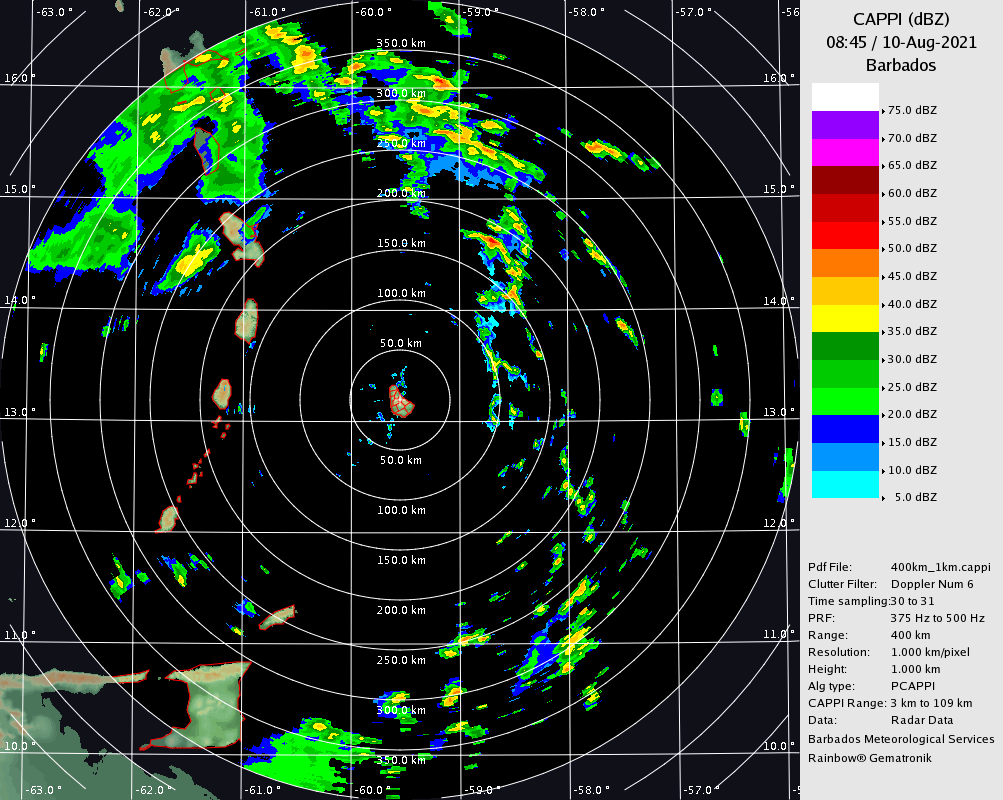The height and width of the screenshot is (800, 1003).
Task: Click the purple 70.0 dBZ legend swatch
Action: 845,125
